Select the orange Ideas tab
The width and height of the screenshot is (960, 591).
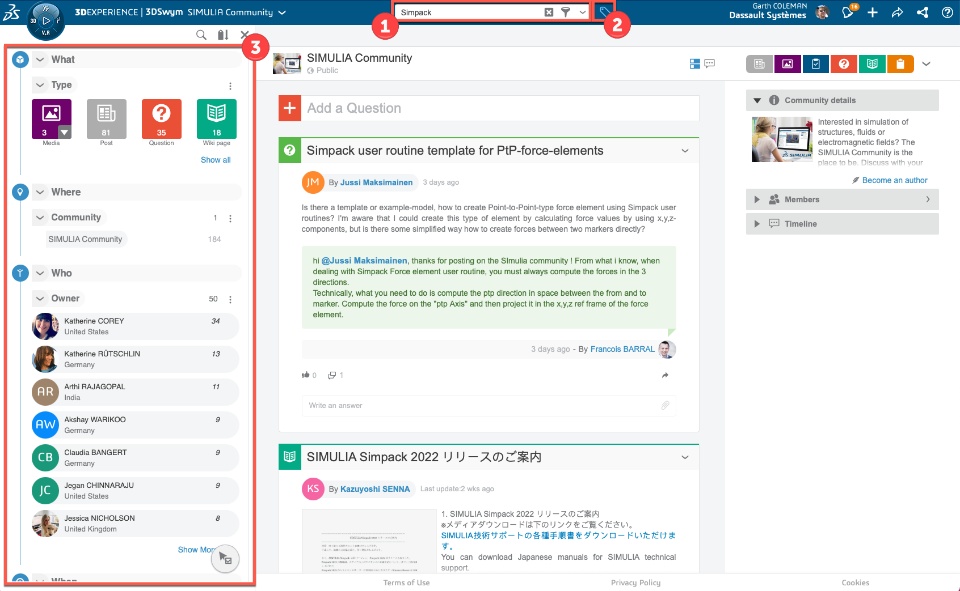tap(900, 64)
